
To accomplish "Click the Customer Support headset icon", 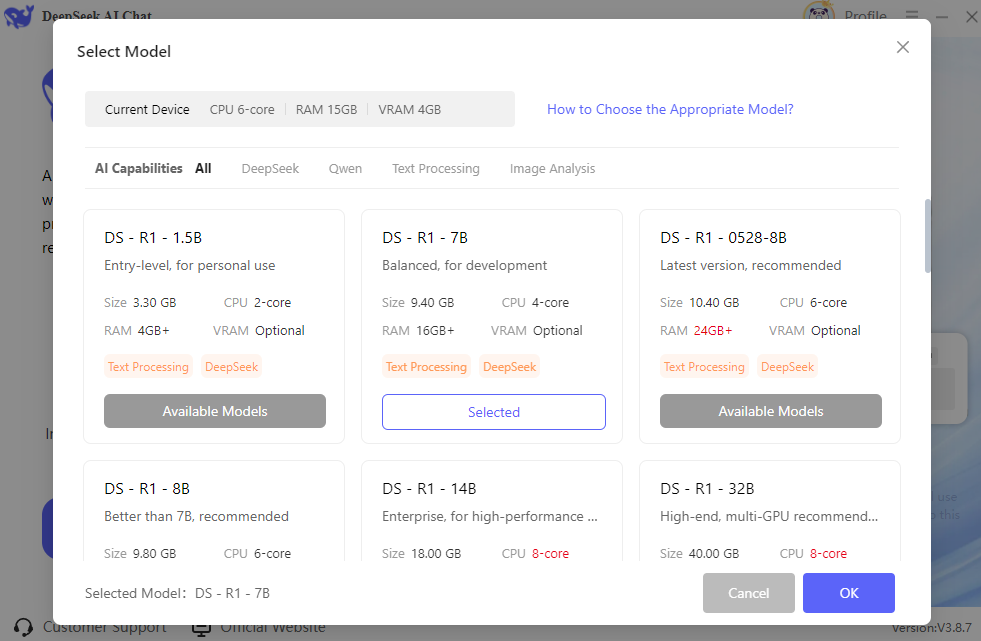I will pos(23,627).
